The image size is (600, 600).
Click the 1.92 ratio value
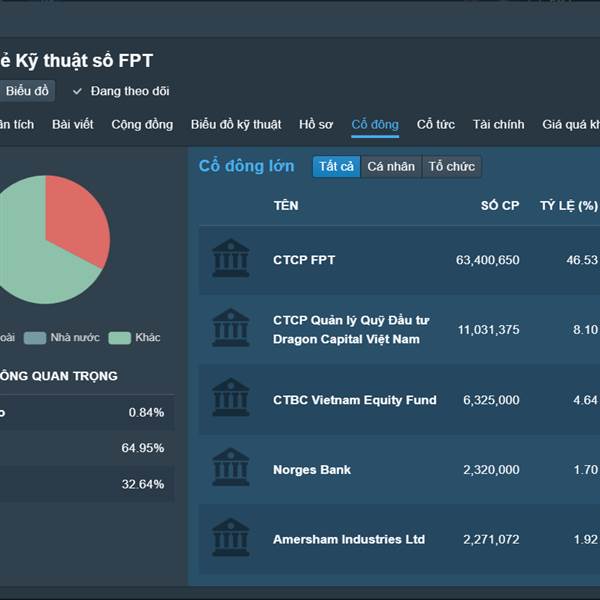[x=585, y=539]
